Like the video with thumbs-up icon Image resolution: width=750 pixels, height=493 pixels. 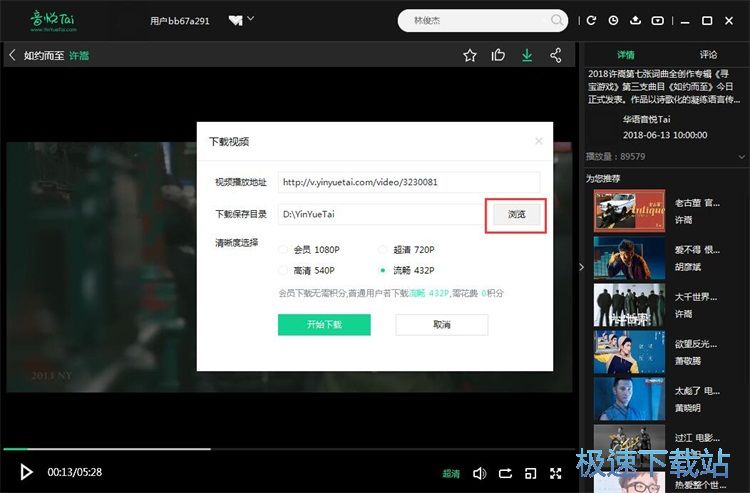(498, 55)
